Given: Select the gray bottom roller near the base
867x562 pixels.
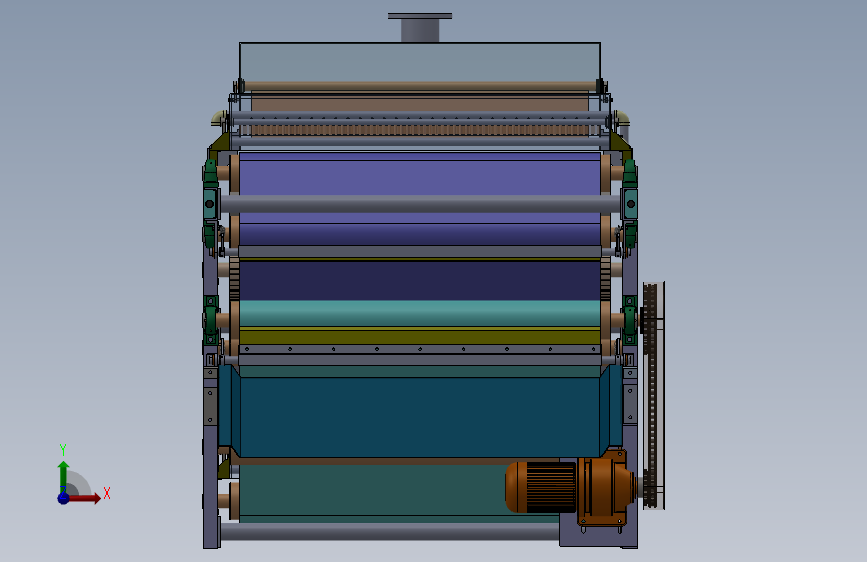Looking at the screenshot, I should pos(389,532).
